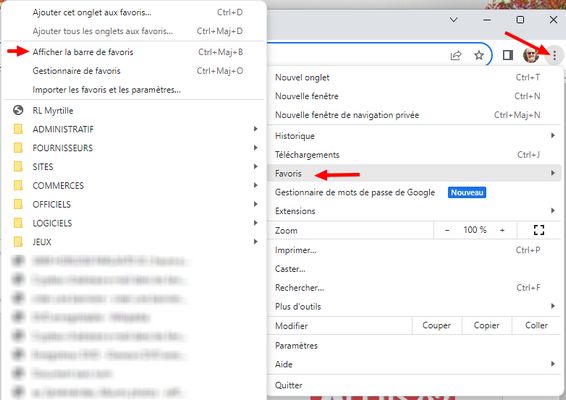The height and width of the screenshot is (400, 566).
Task: Open Paramètres from the menu
Action: (x=414, y=345)
